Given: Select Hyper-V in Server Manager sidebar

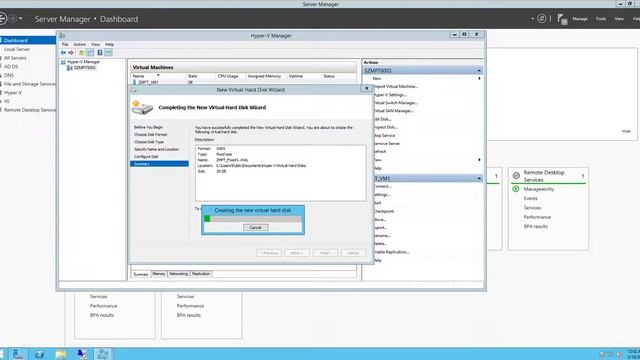Looking at the screenshot, I should (x=13, y=93).
